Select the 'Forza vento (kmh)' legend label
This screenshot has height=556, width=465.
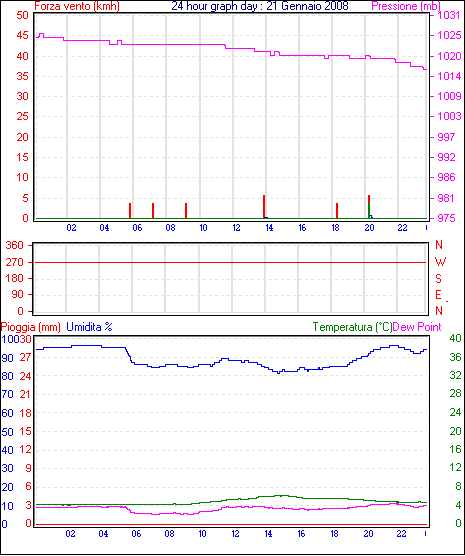pyautogui.click(x=77, y=6)
